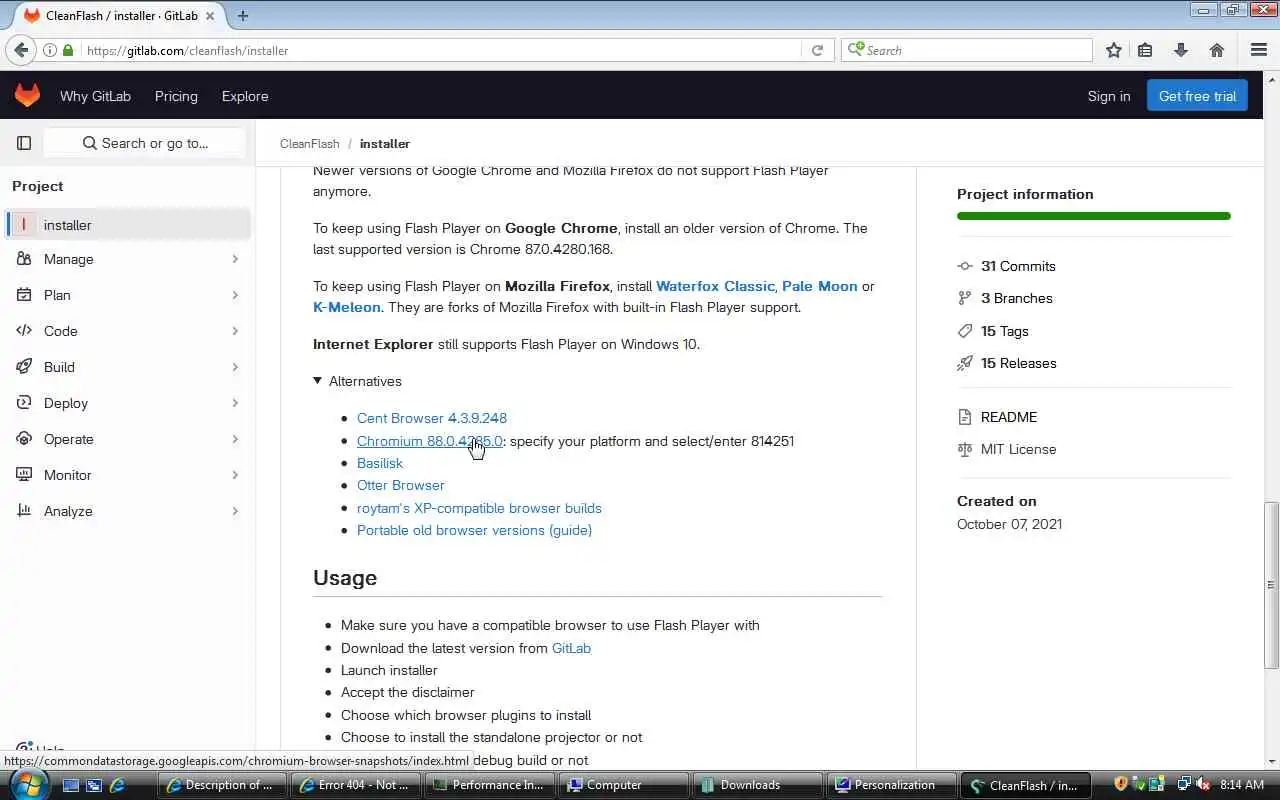Click the CleanFlash breadcrumb link
Image resolution: width=1280 pixels, height=800 pixels.
pos(310,144)
